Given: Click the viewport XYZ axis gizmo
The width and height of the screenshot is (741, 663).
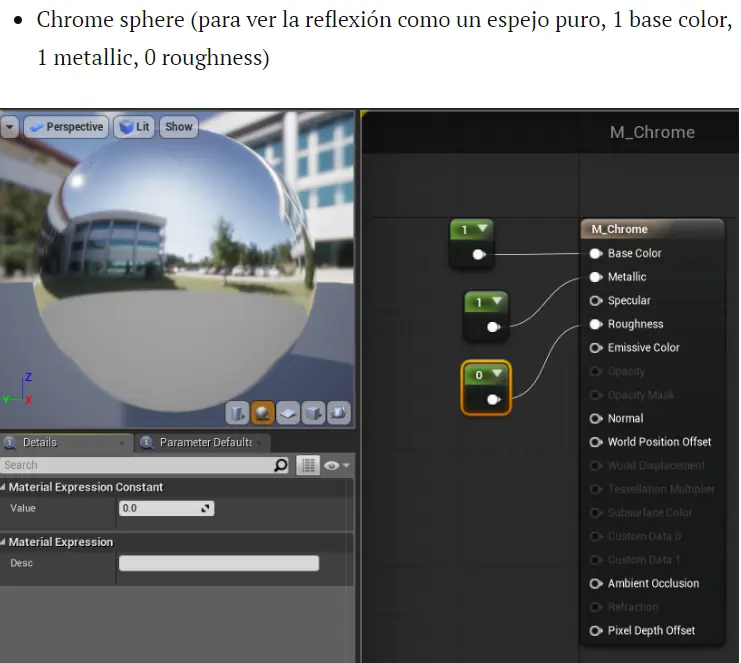Looking at the screenshot, I should click(18, 389).
